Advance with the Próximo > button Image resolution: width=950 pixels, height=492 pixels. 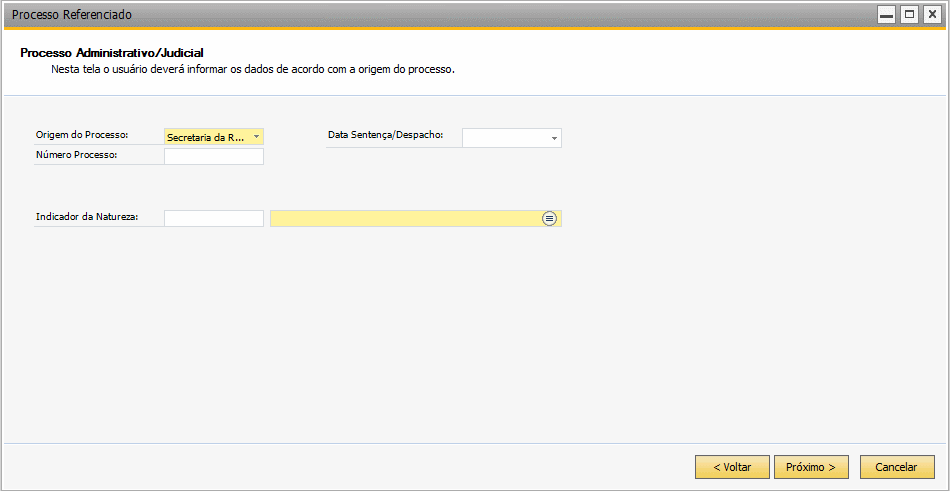pos(811,467)
